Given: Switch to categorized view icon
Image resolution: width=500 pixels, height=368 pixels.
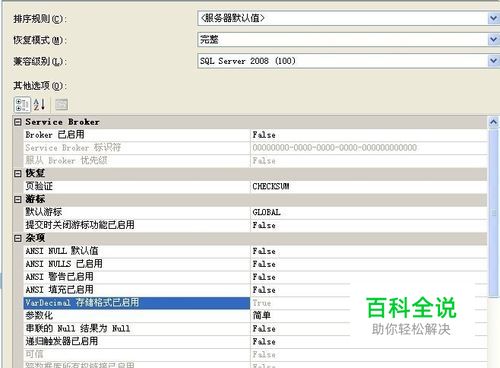Looking at the screenshot, I should [22, 105].
